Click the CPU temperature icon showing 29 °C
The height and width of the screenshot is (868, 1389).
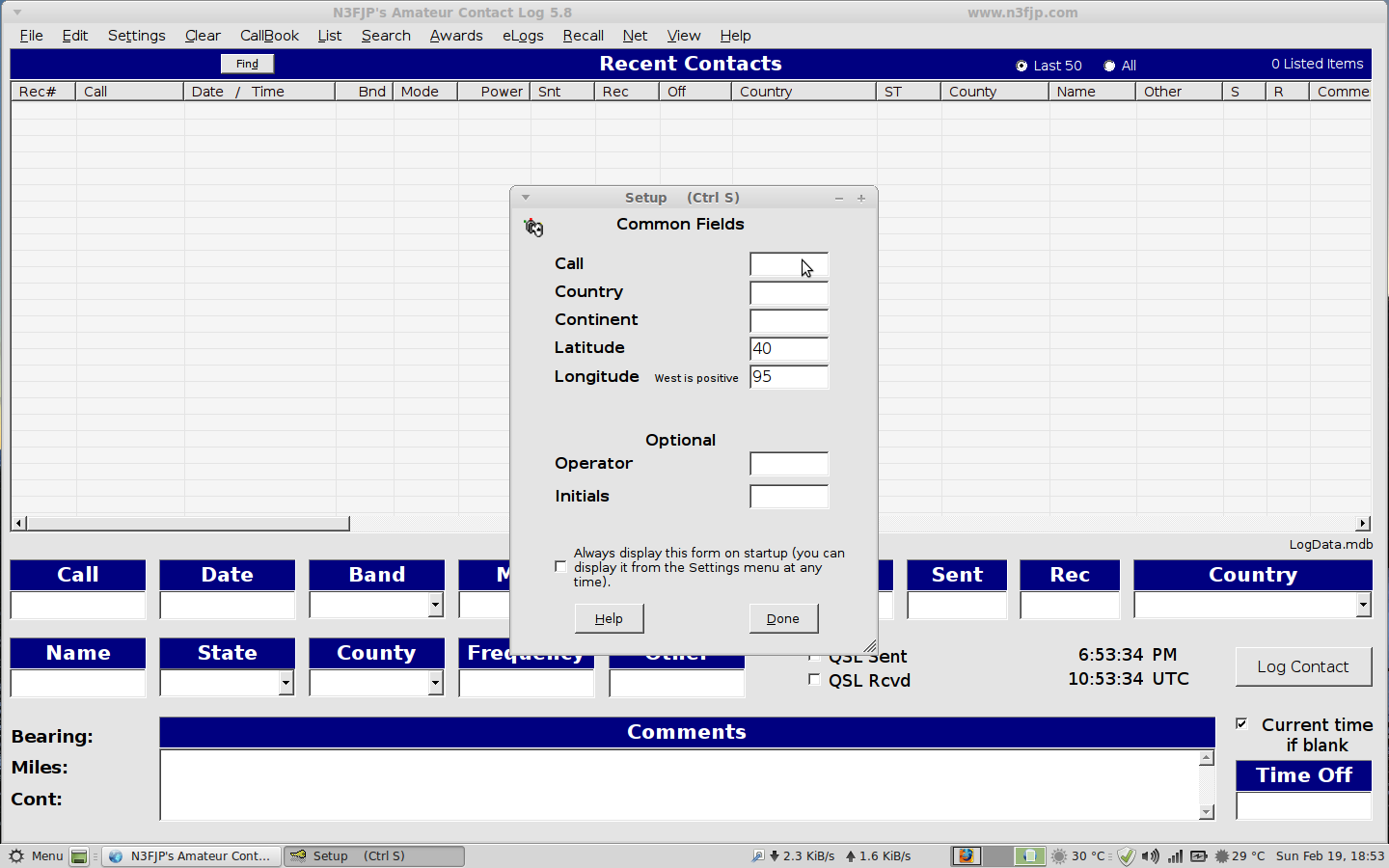1222,855
